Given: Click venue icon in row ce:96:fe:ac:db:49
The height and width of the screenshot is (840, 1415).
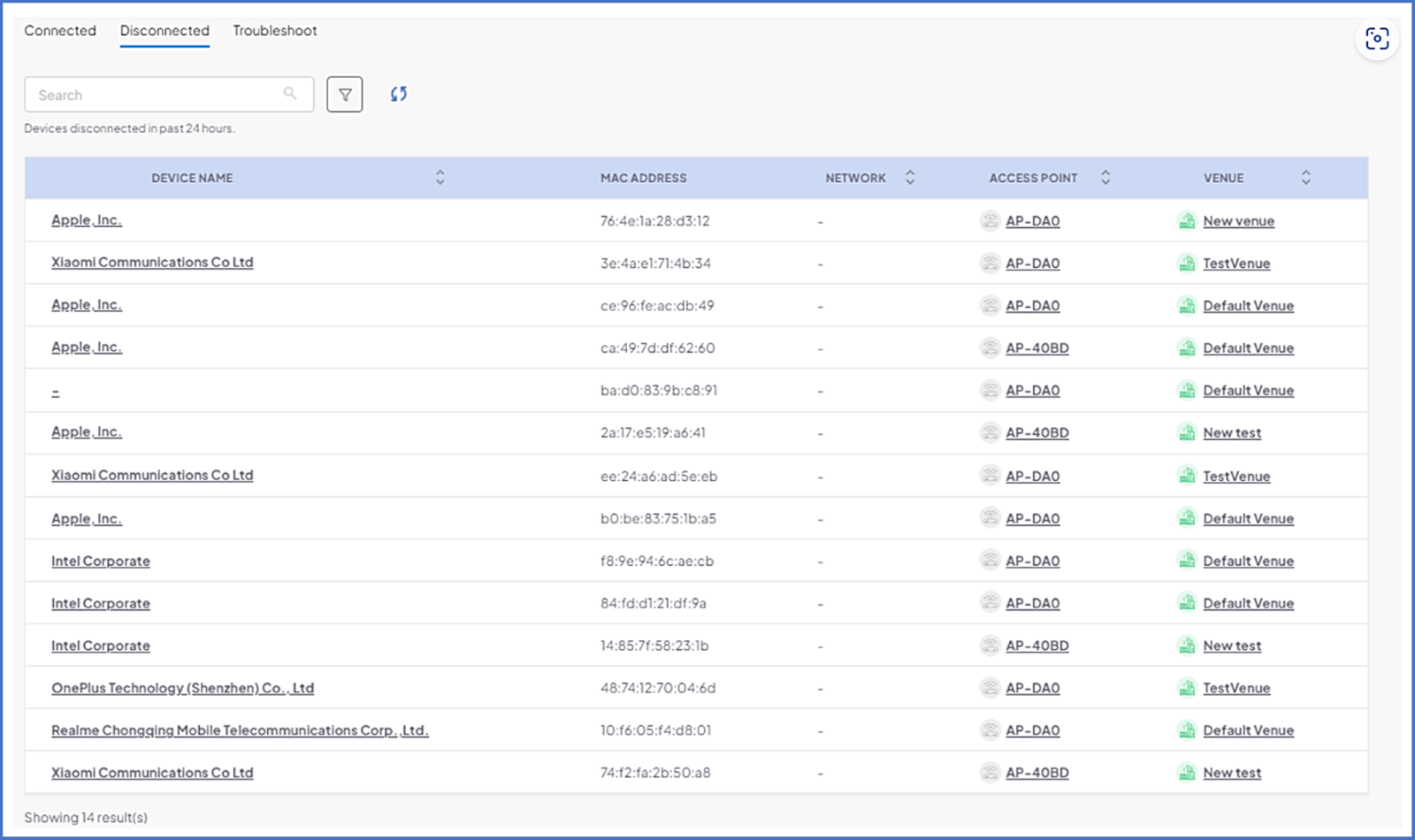Looking at the screenshot, I should pos(1187,305).
